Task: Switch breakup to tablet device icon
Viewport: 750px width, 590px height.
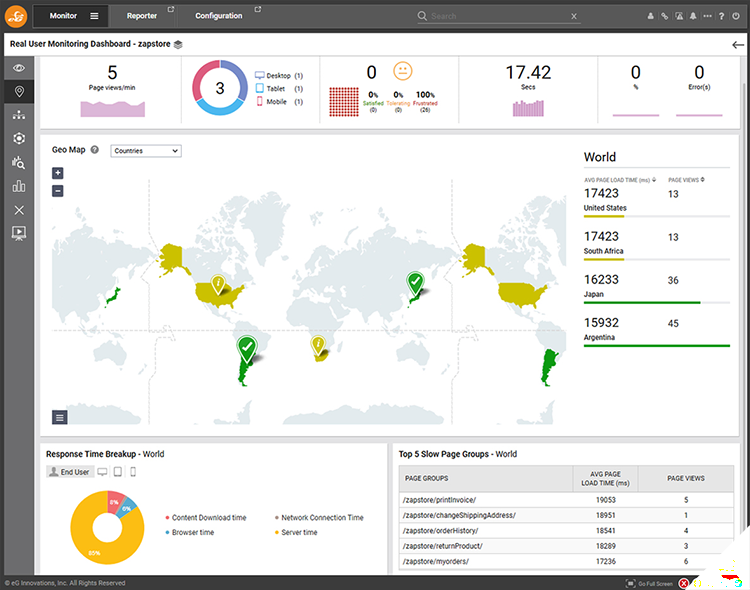Action: tap(118, 472)
